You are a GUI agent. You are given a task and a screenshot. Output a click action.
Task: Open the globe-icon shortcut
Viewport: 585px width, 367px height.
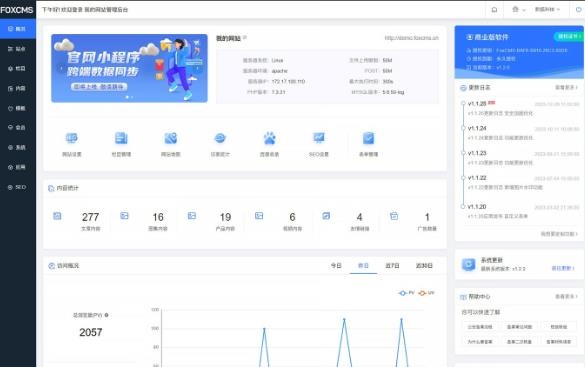point(220,138)
